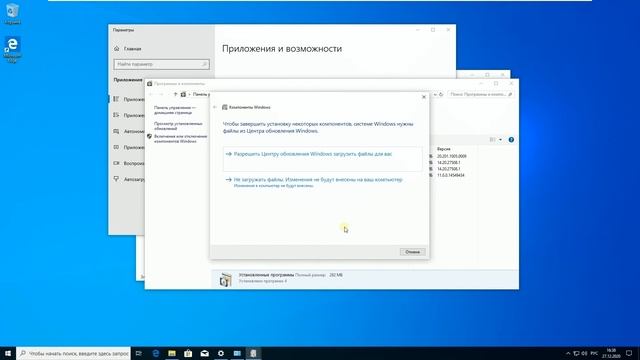This screenshot has height=360, width=640.
Task: Open the Recycle Bin desktop icon
Action: pos(13,13)
